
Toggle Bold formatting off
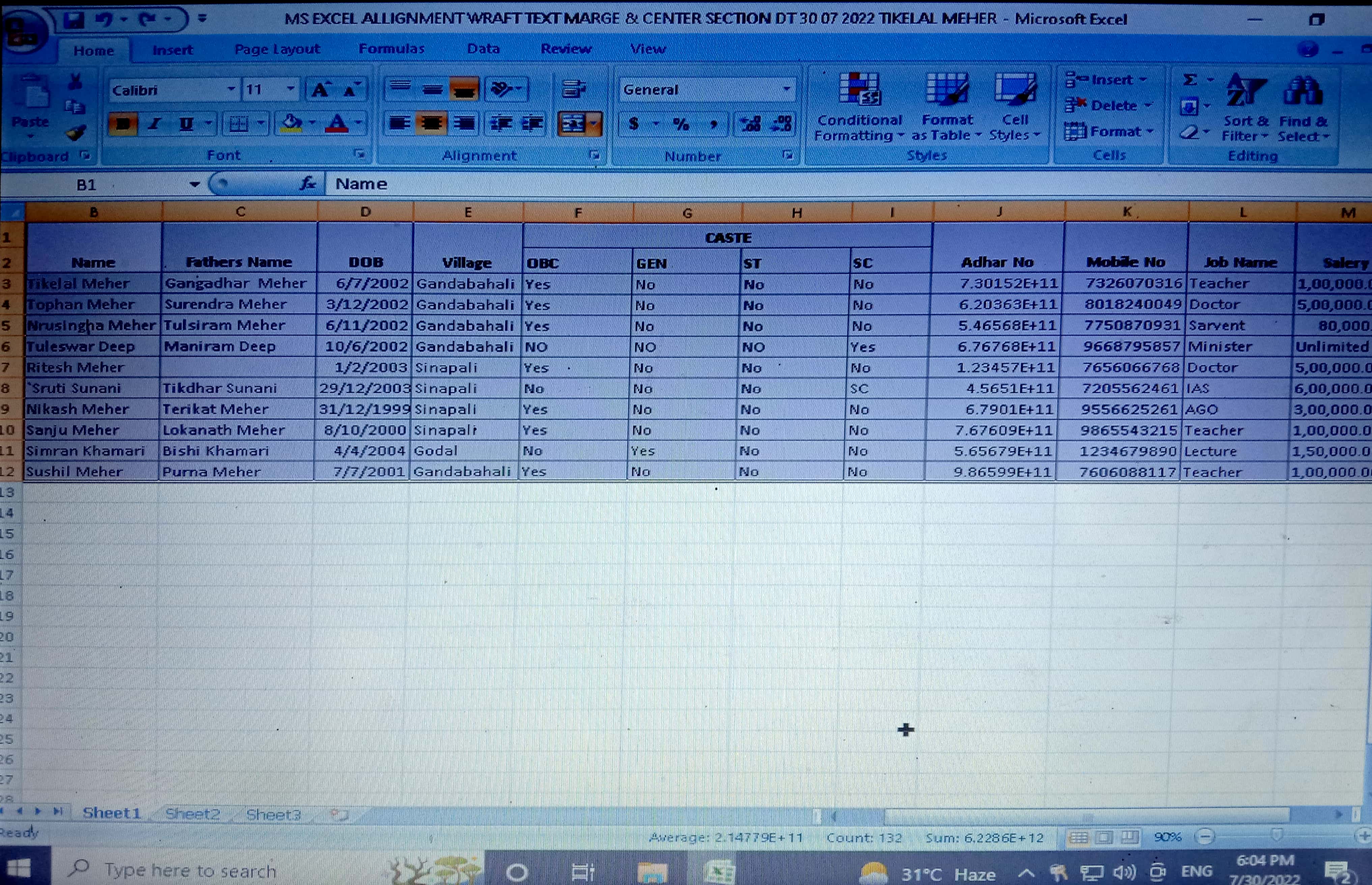point(122,123)
